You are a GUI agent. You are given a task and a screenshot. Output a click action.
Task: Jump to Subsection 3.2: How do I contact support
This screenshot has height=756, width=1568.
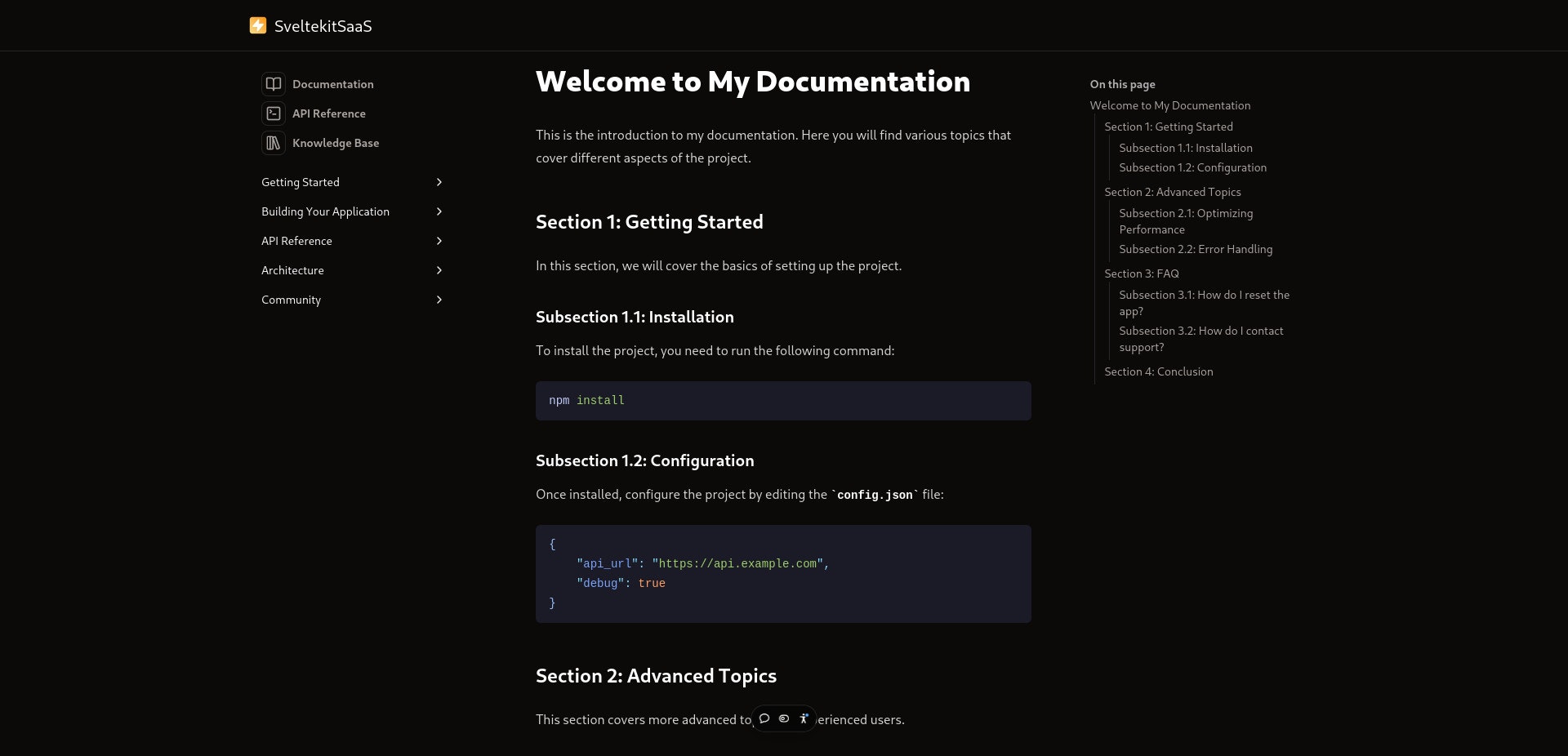(1201, 339)
